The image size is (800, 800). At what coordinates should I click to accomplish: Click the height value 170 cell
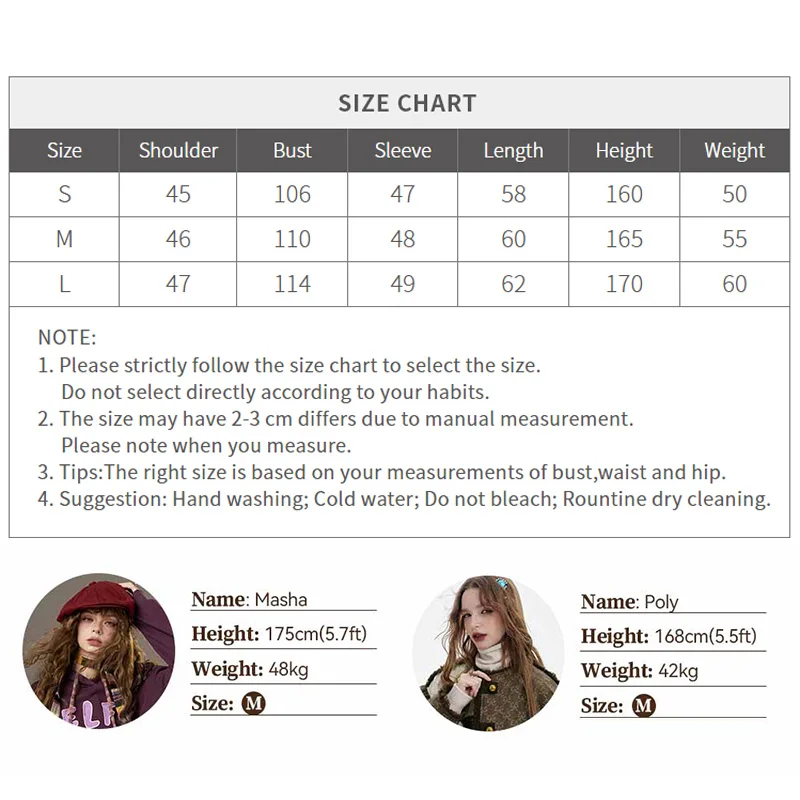[x=624, y=284]
